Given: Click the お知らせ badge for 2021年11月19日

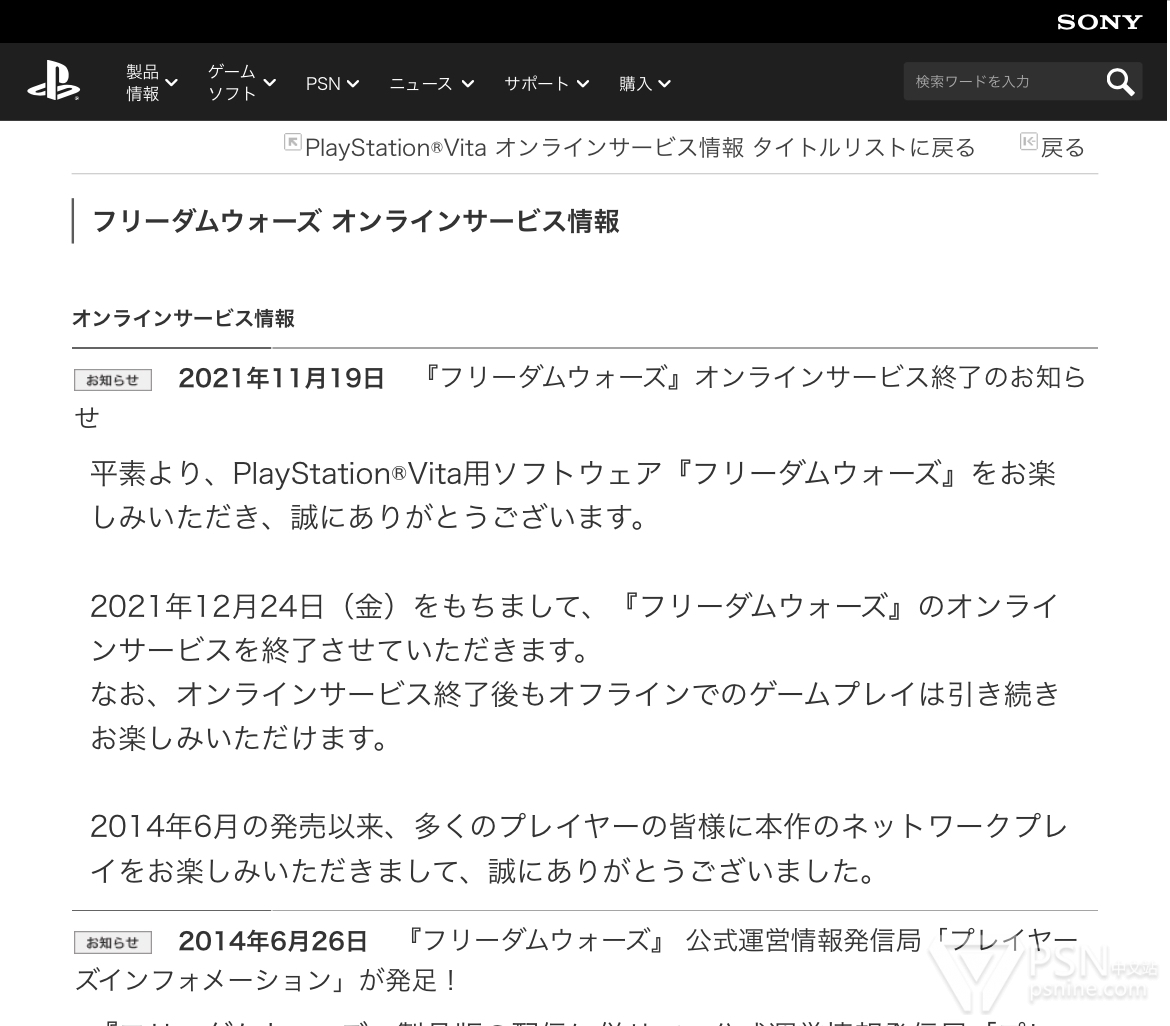Looking at the screenshot, I should [113, 380].
